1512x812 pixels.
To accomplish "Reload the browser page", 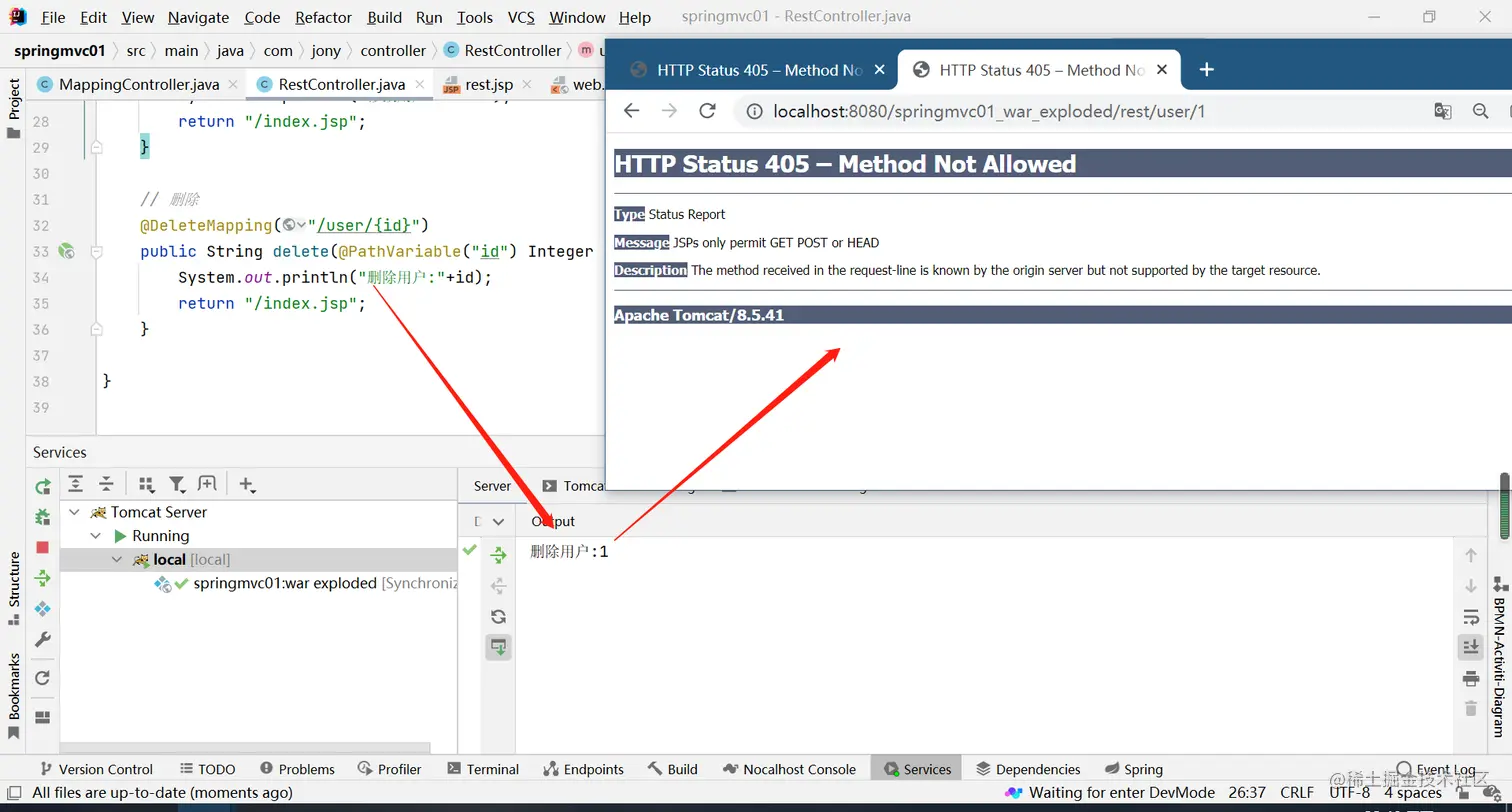I will [707, 111].
